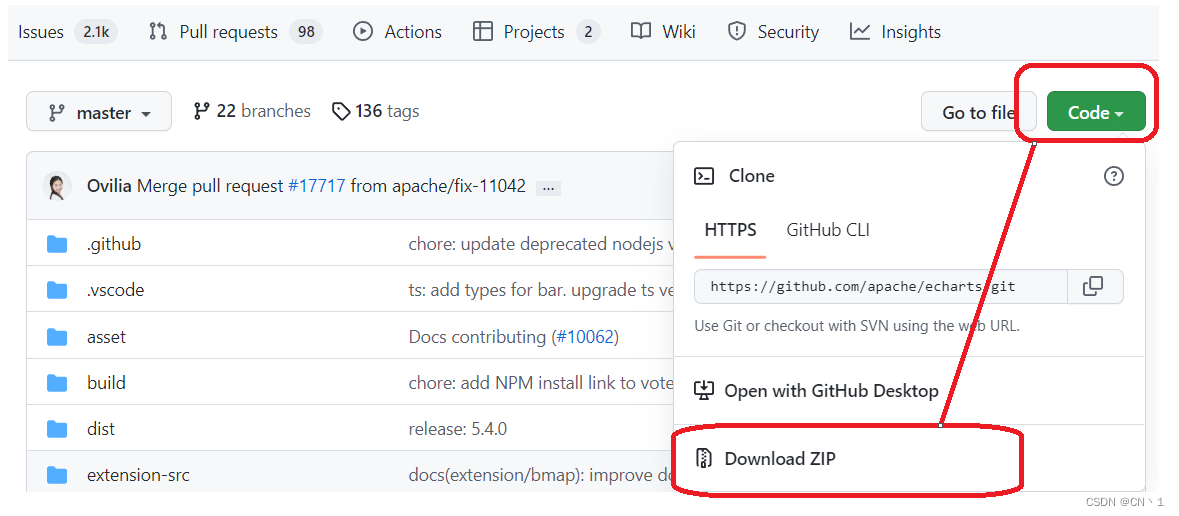Click the Security shield icon
The height and width of the screenshot is (516, 1179).
click(x=737, y=32)
